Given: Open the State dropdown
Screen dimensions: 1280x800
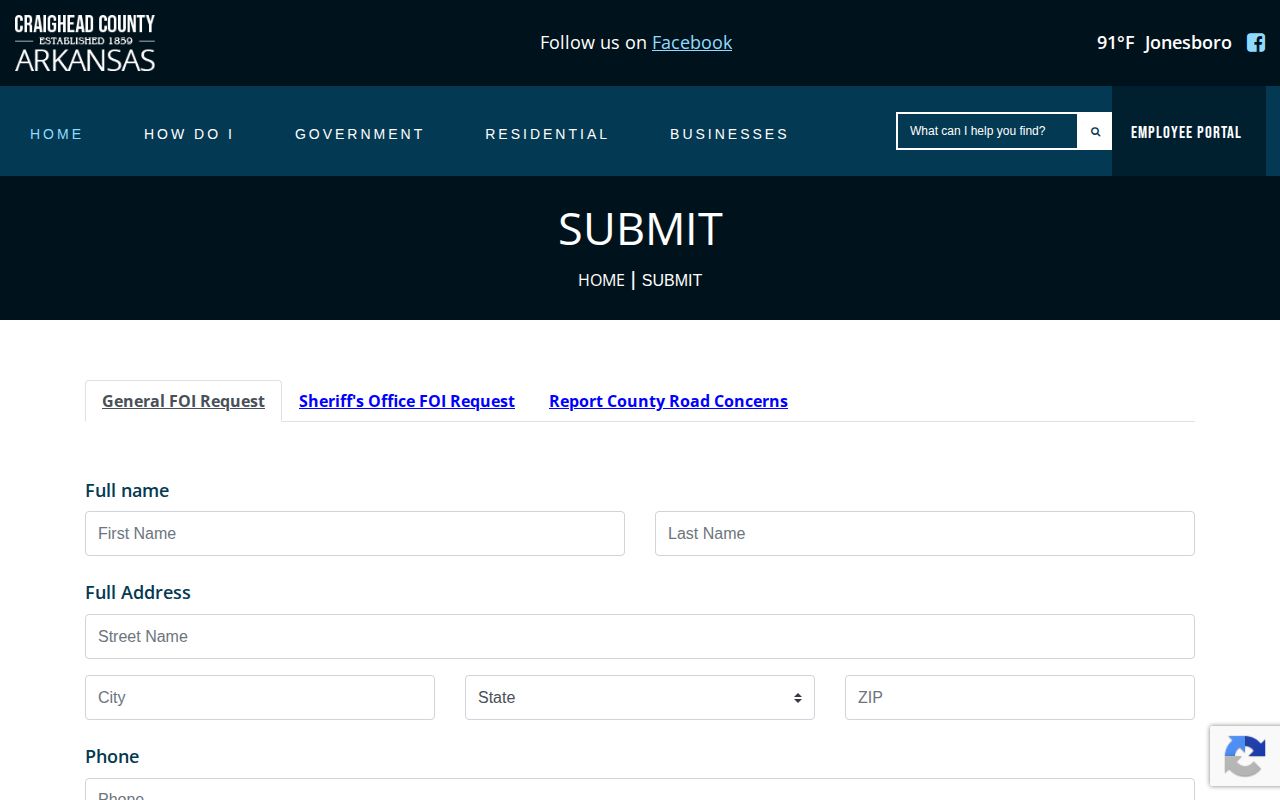Looking at the screenshot, I should point(640,697).
